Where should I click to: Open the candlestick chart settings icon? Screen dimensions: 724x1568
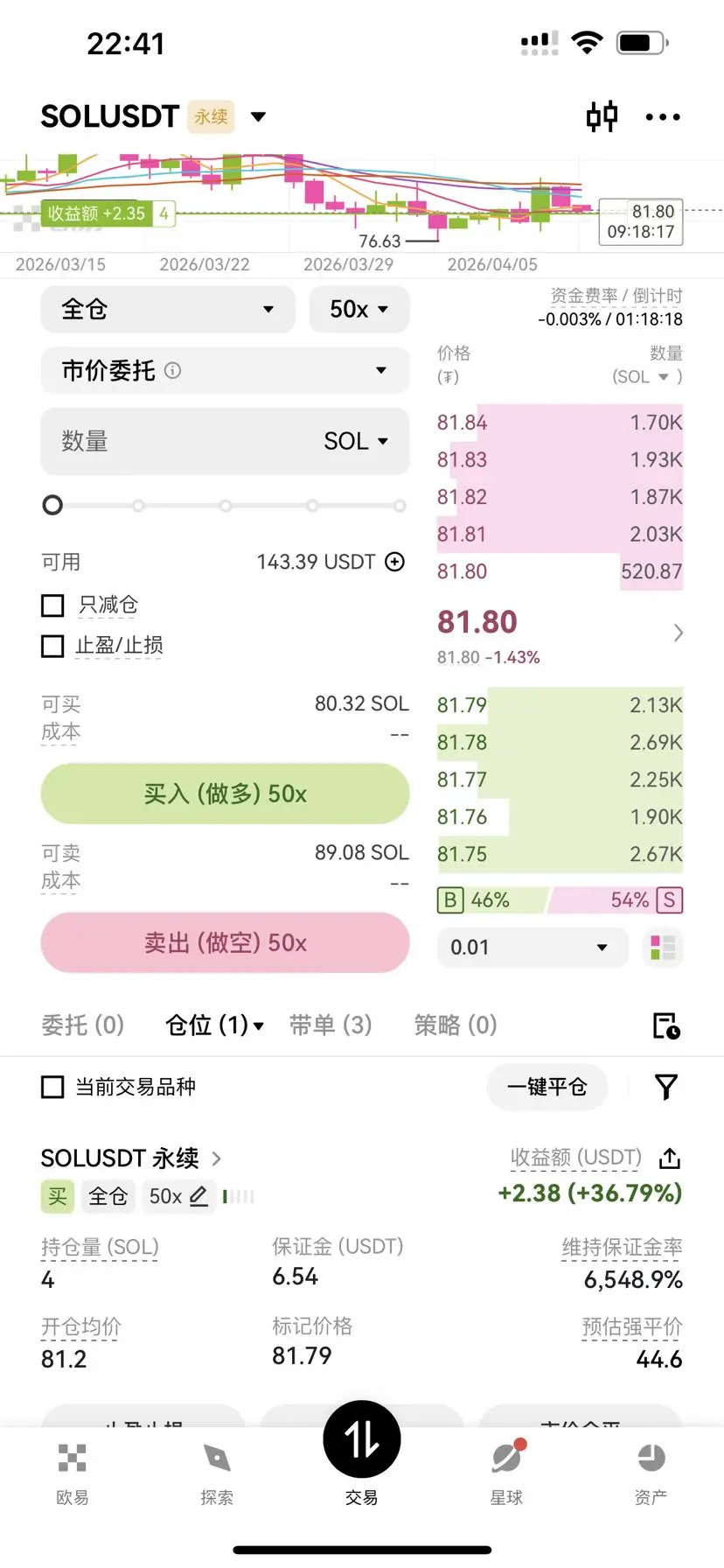pos(602,116)
